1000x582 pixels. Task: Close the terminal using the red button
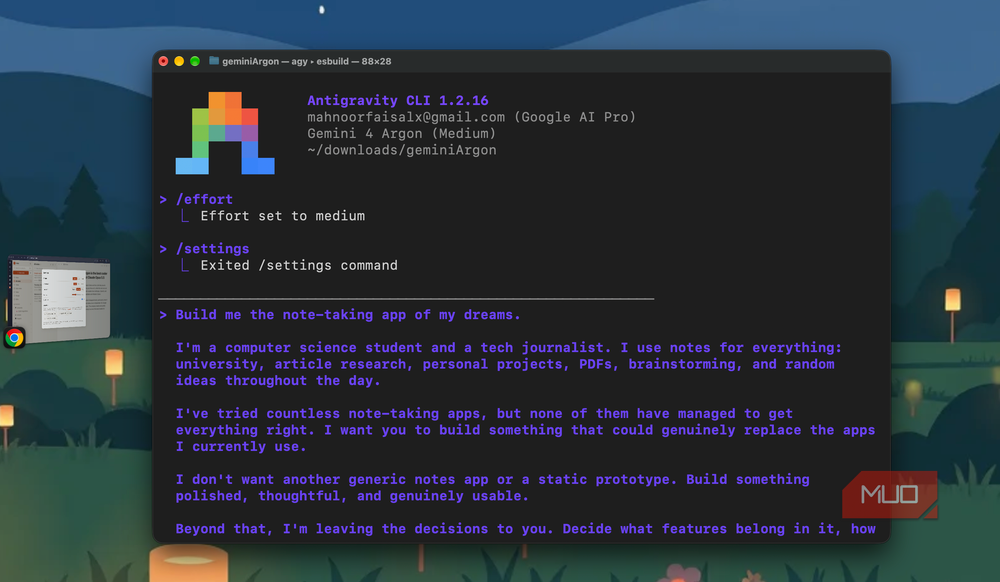pos(163,61)
